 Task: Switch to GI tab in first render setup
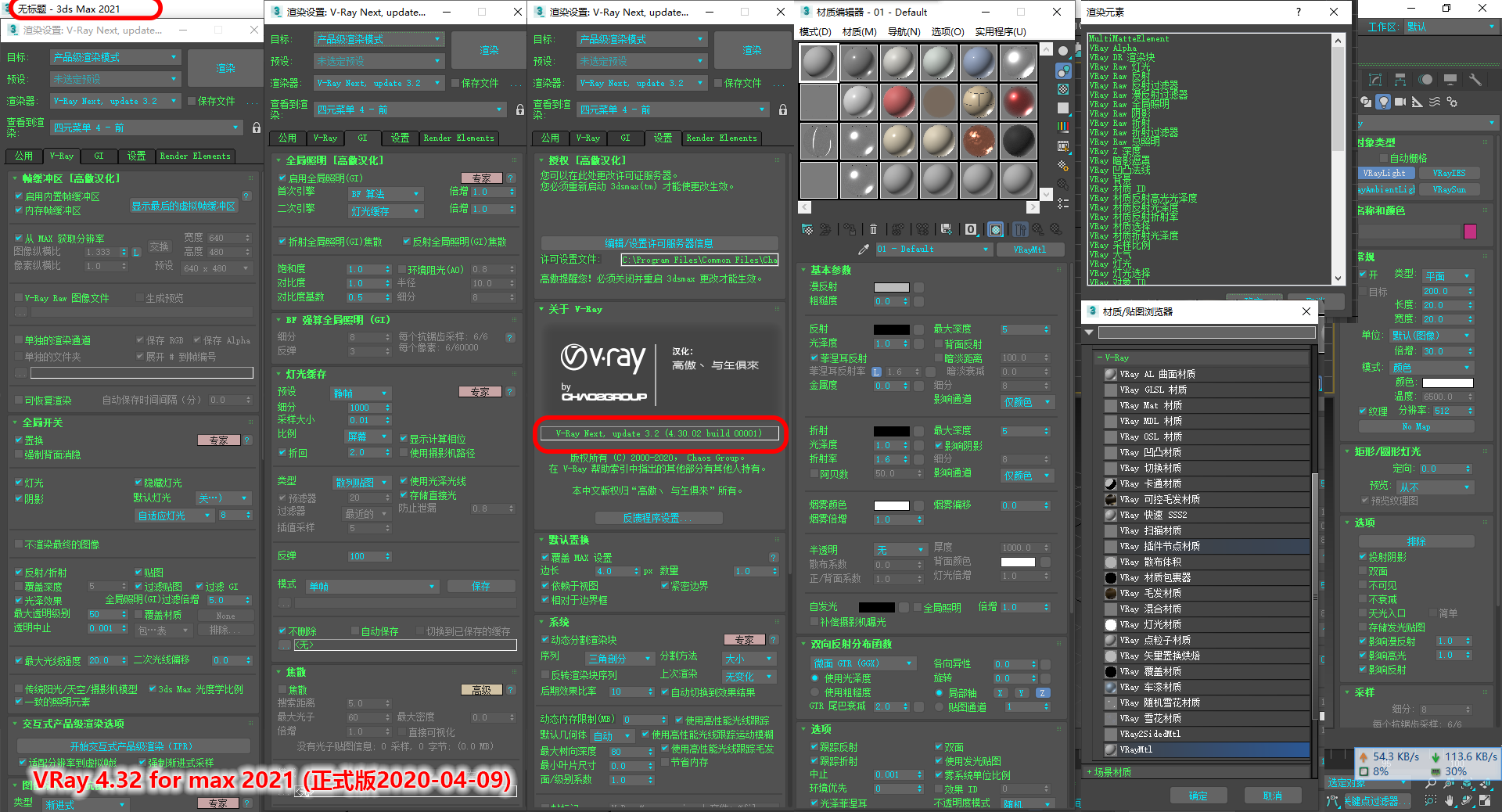click(99, 156)
